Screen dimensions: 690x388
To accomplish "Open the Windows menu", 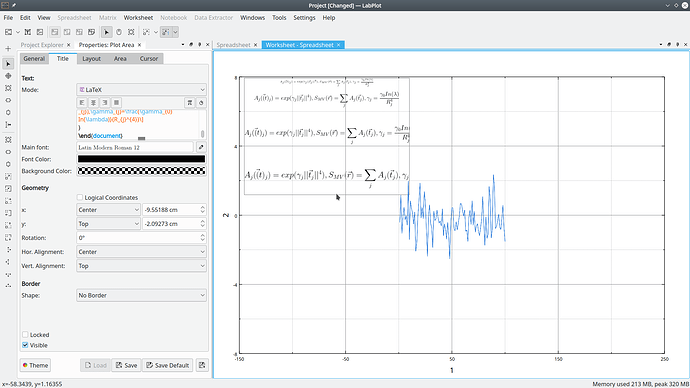I will [x=253, y=18].
